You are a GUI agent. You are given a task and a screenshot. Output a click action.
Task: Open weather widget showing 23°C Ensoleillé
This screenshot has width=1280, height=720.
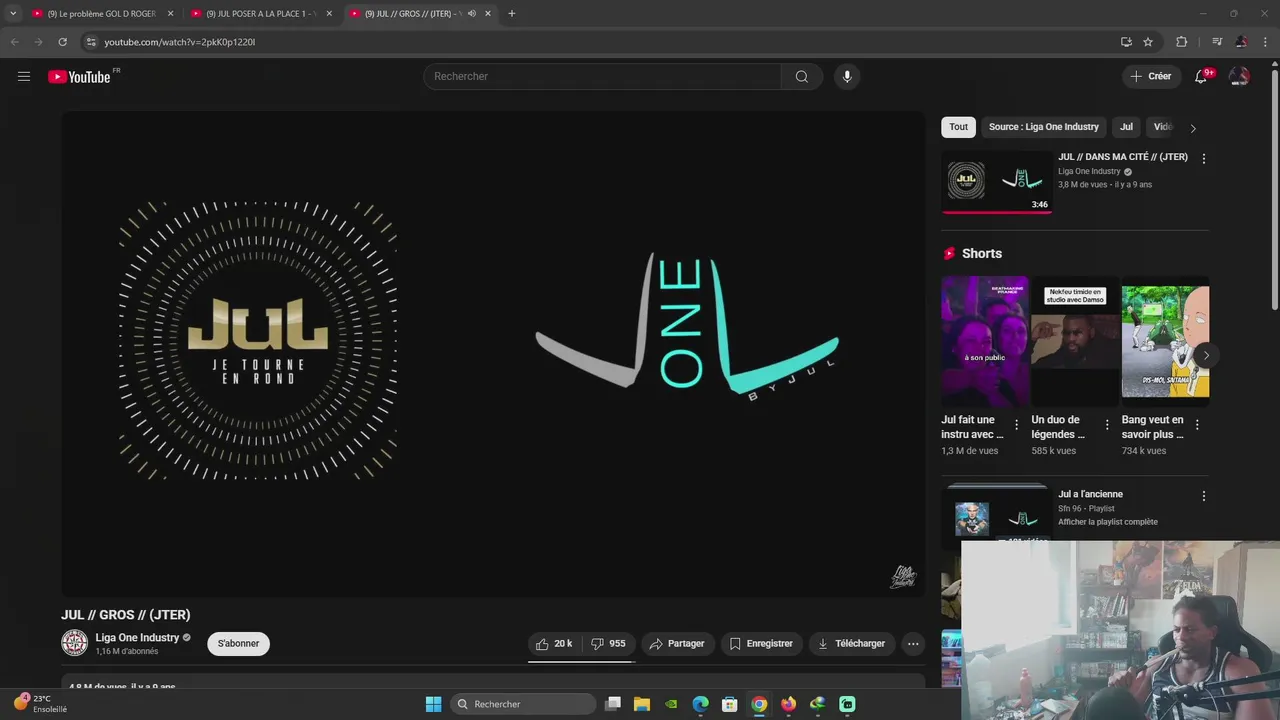pyautogui.click(x=40, y=704)
